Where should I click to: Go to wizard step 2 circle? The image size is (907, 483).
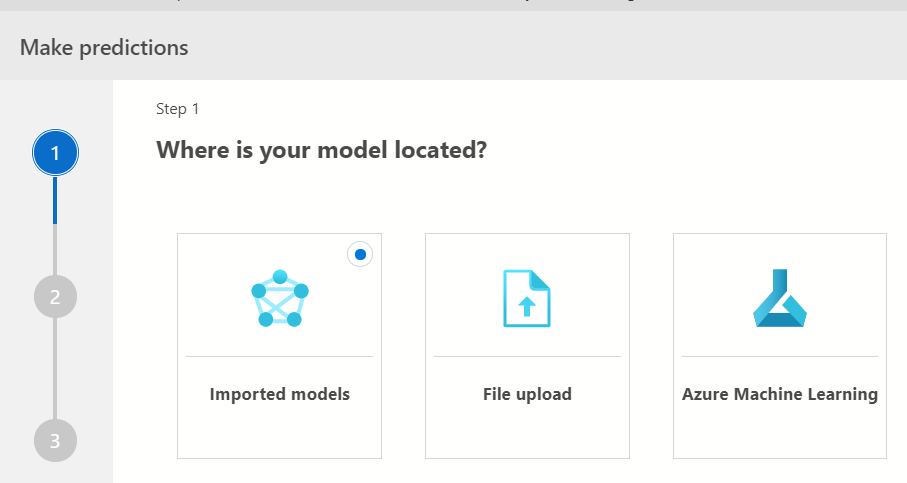pyautogui.click(x=56, y=297)
